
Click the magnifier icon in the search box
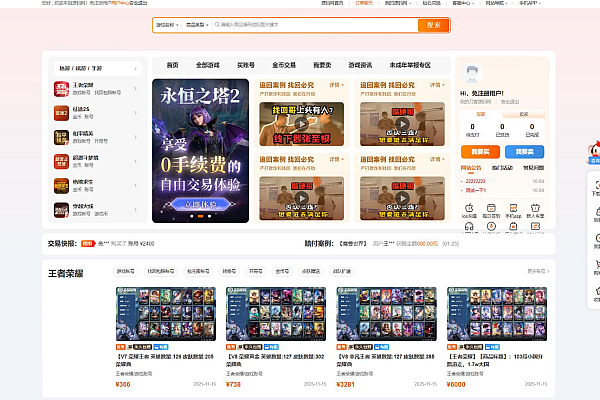coord(217,25)
